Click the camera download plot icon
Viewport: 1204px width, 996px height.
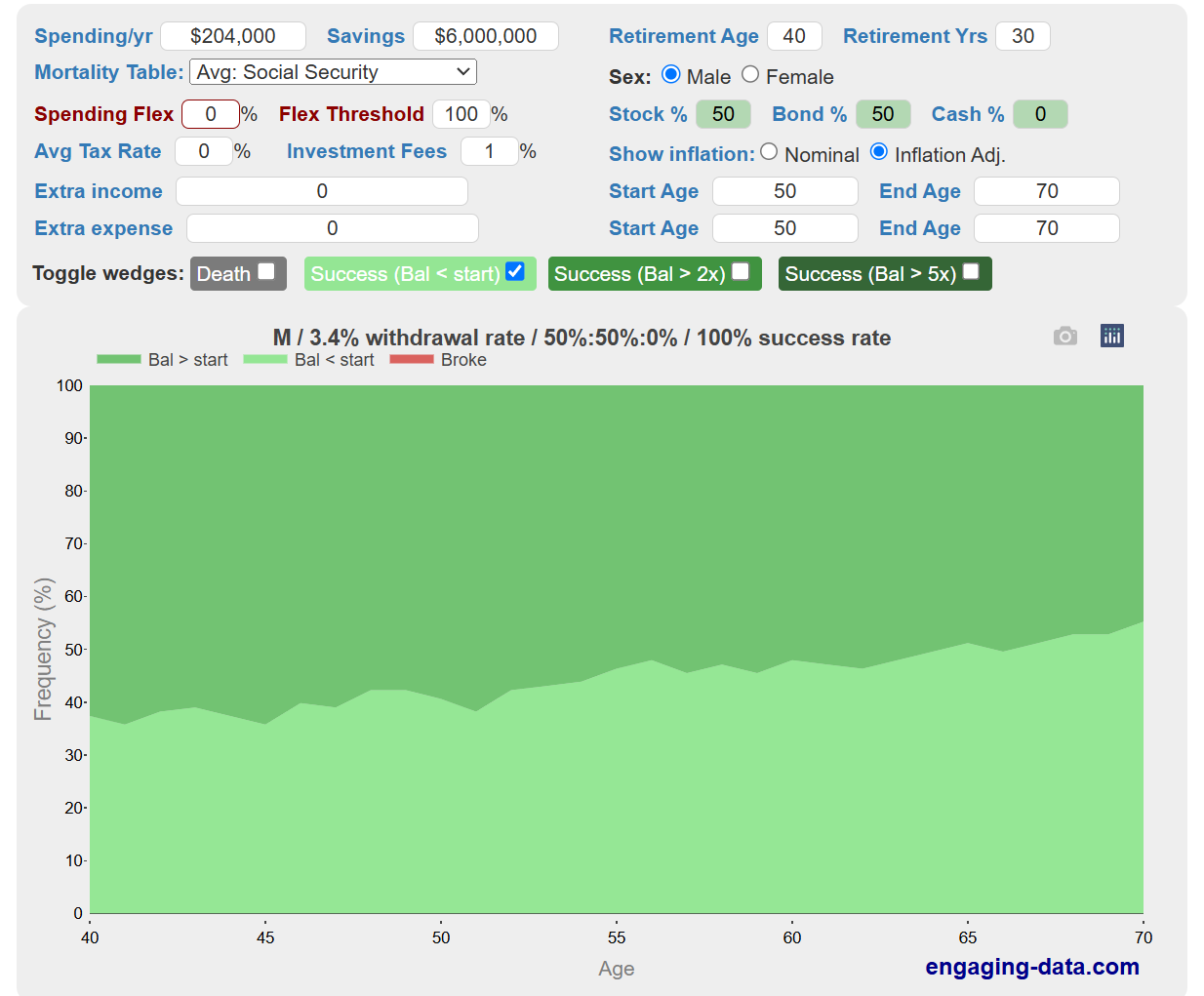(1064, 337)
